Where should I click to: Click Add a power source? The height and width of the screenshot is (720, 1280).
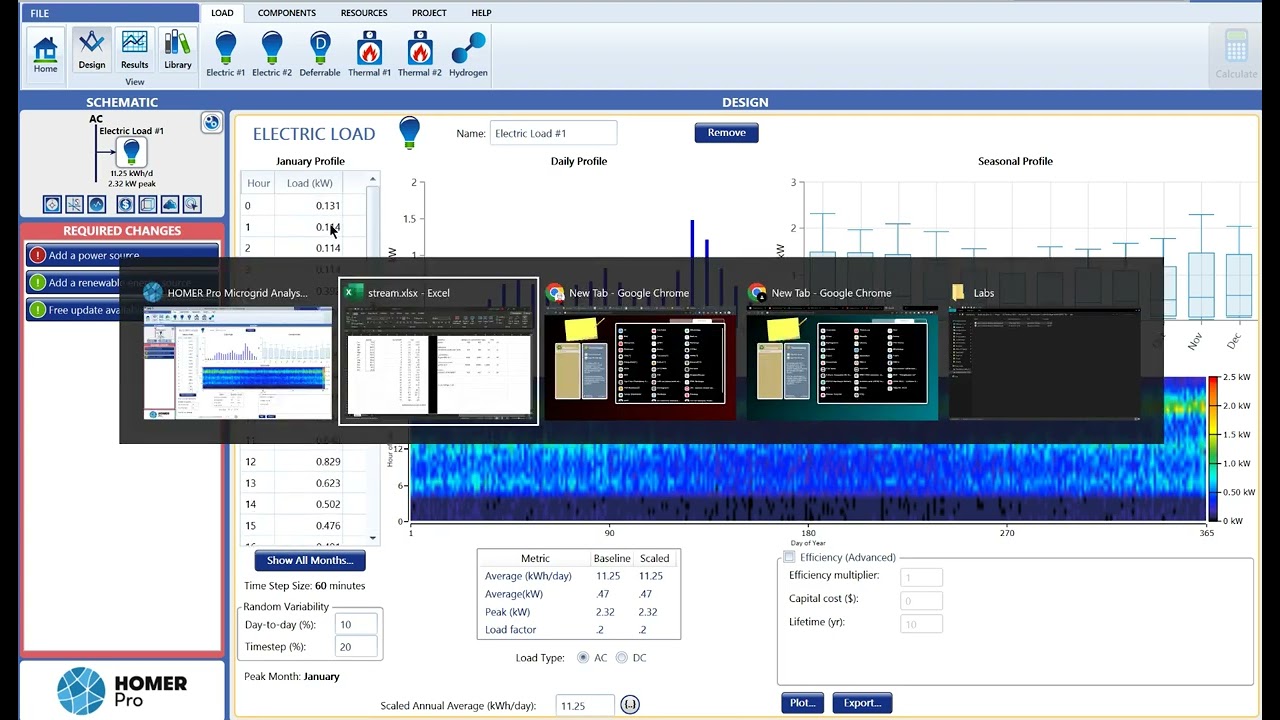pyautogui.click(x=122, y=255)
